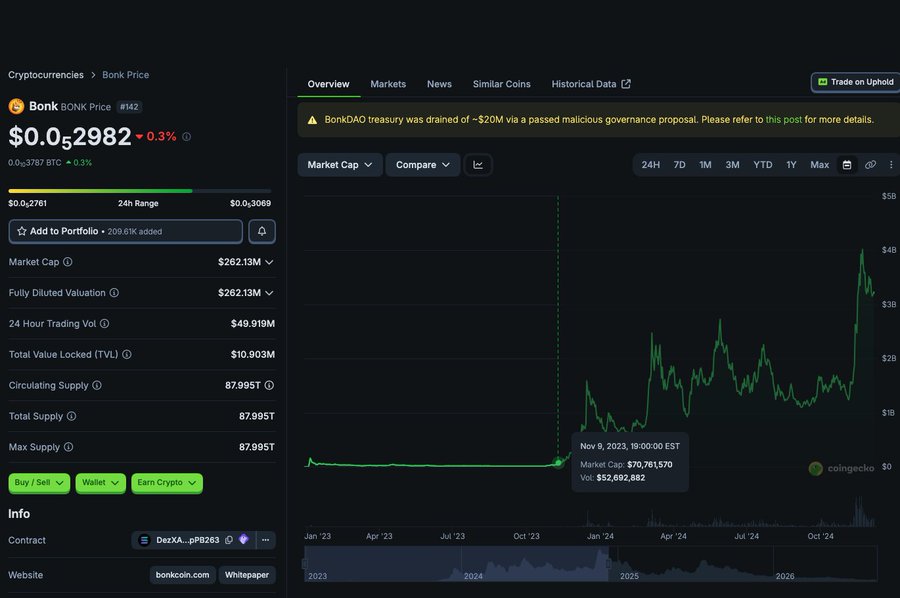Open Compare dropdown
The width and height of the screenshot is (900, 598).
click(x=422, y=165)
